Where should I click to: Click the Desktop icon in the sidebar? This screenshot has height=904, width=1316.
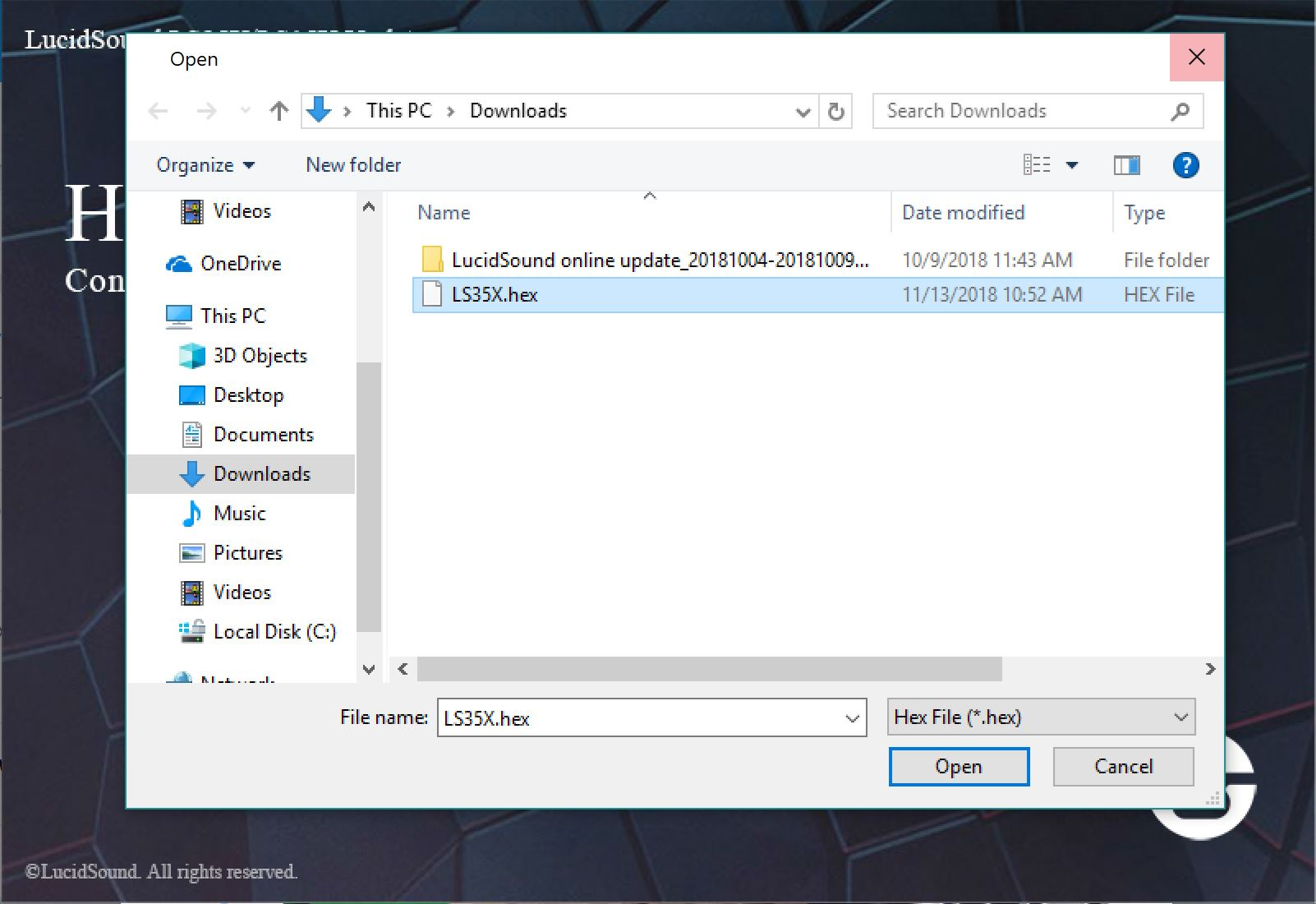pyautogui.click(x=192, y=395)
